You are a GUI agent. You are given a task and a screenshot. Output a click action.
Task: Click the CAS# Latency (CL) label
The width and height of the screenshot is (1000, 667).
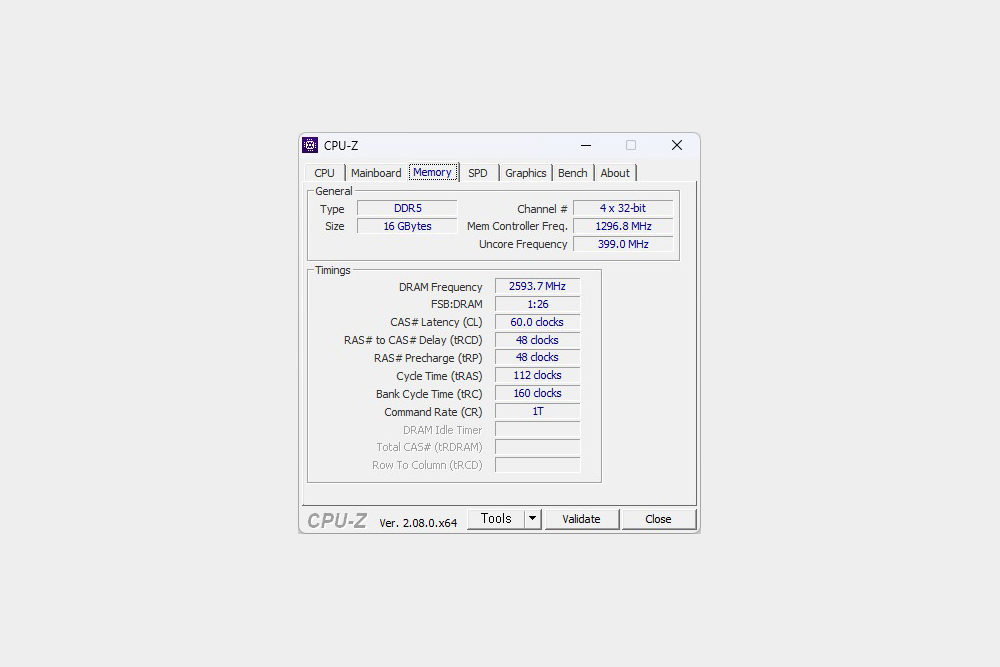[x=436, y=322]
